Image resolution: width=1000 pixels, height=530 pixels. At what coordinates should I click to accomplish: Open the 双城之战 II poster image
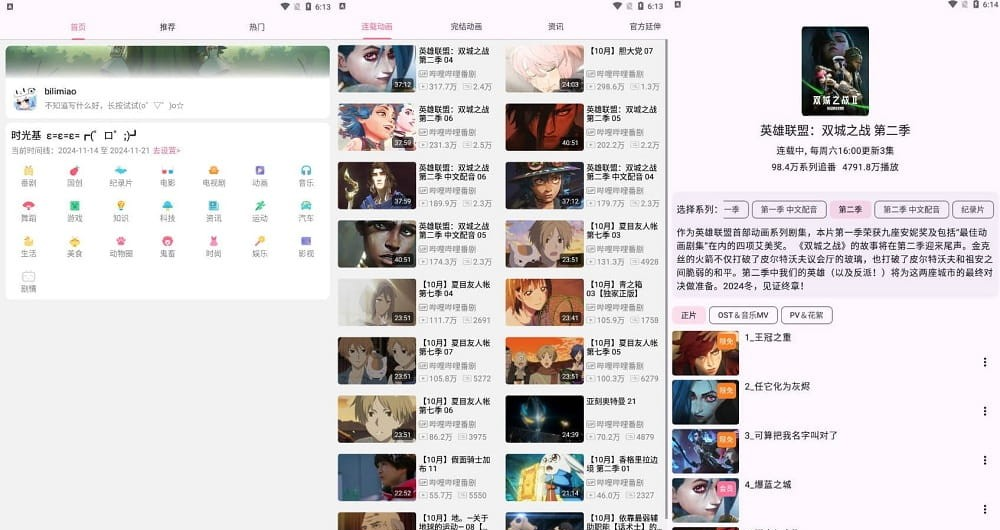835,71
